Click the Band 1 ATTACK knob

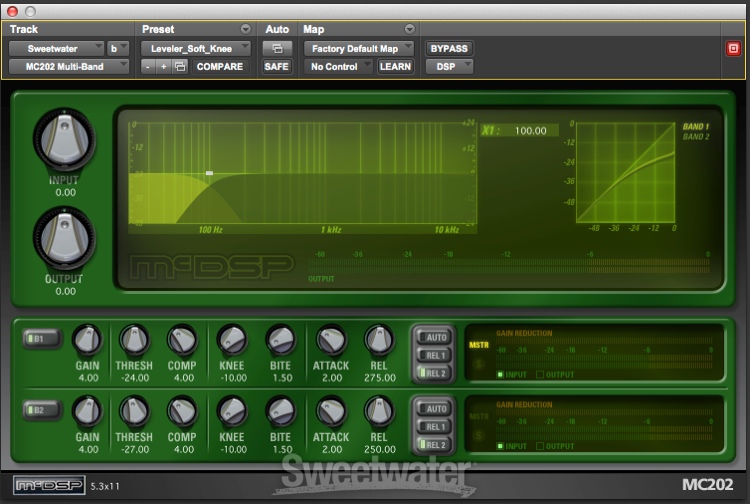pyautogui.click(x=331, y=340)
